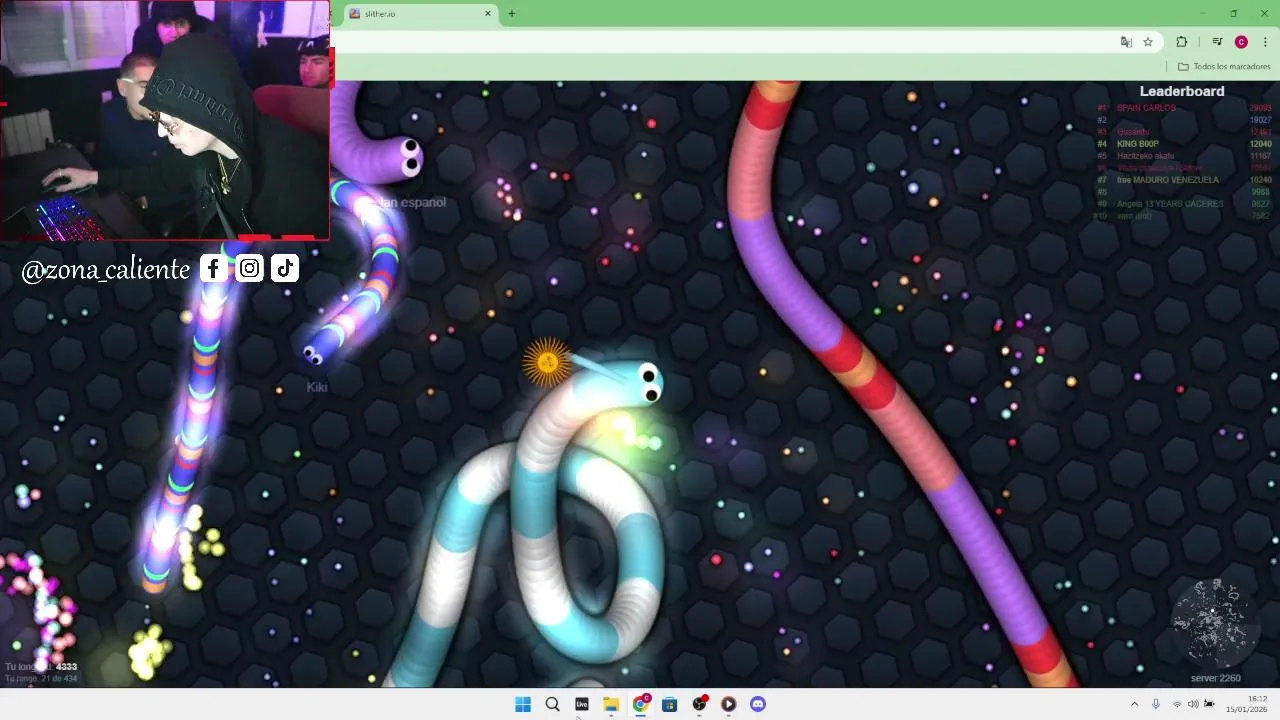The width and height of the screenshot is (1280, 720).
Task: Click the @zona_caliente handle text
Action: point(106,269)
